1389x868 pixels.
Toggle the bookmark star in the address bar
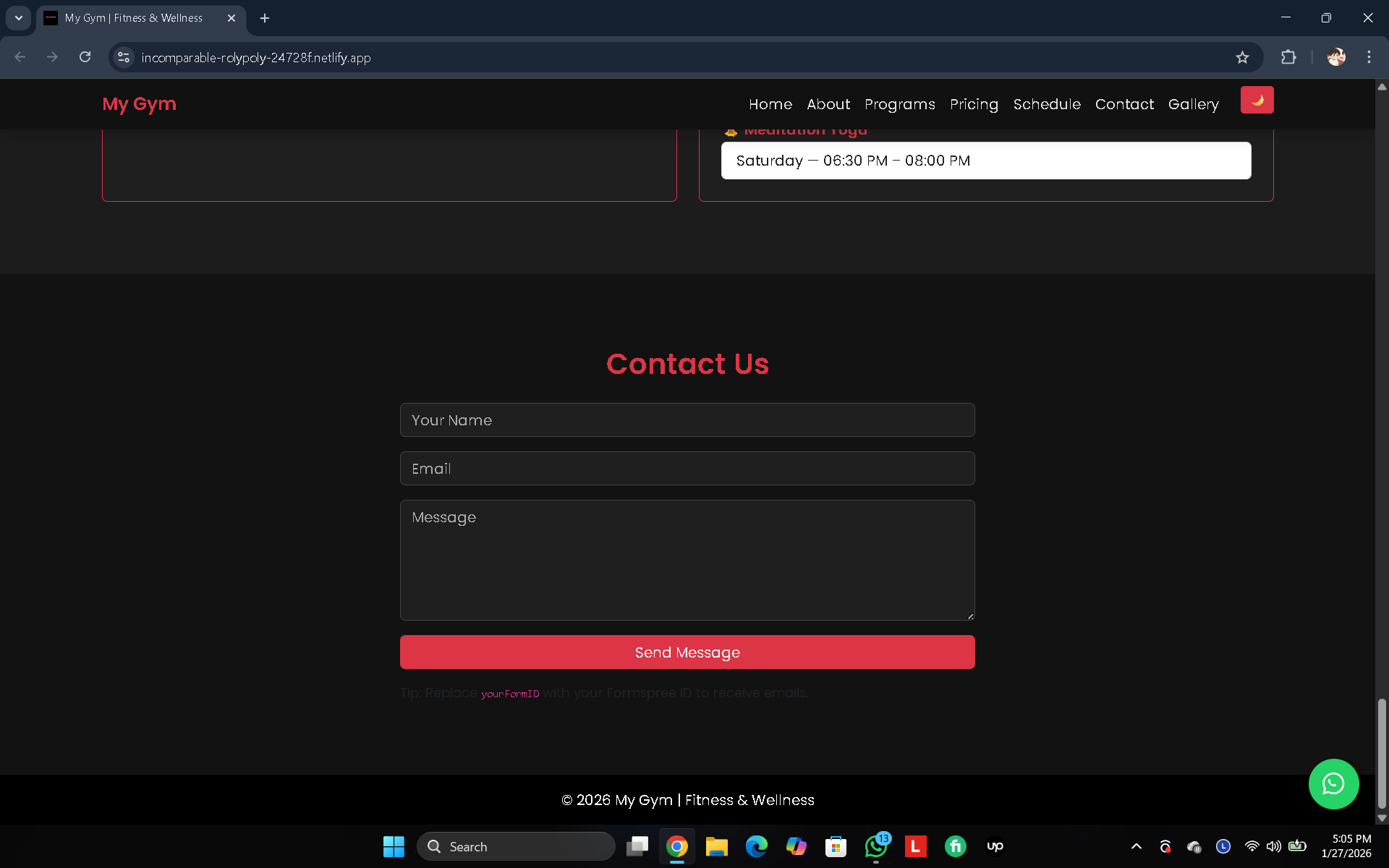click(1243, 57)
